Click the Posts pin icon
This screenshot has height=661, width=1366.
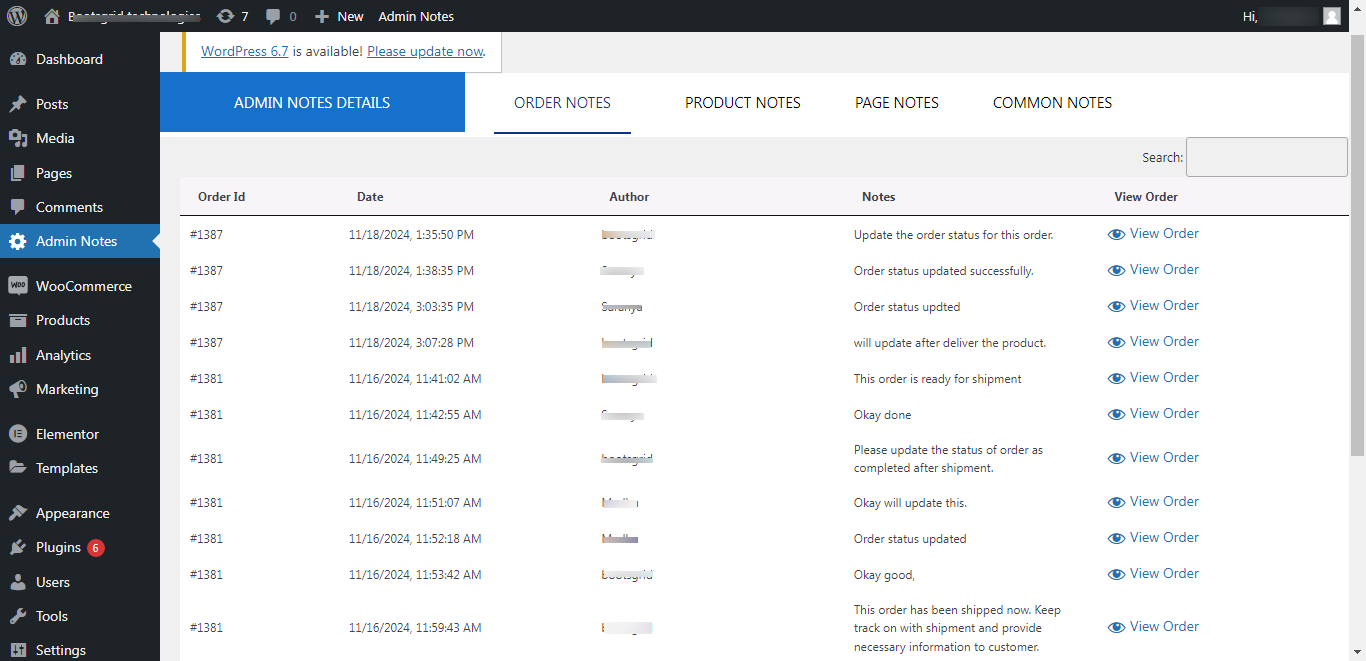tap(18, 104)
